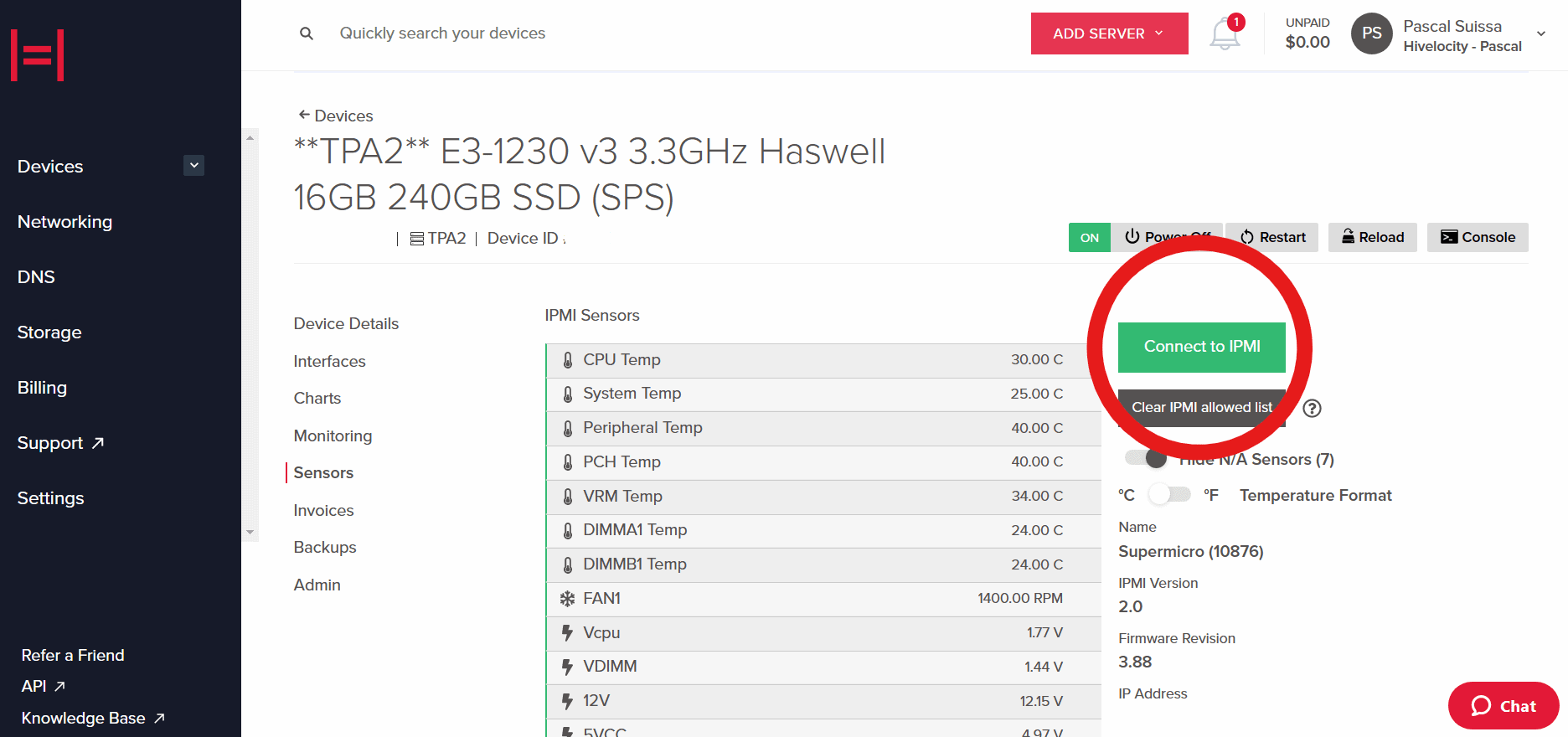Screen dimensions: 1568x737
Task: Toggle the Celsius/Fahrenheit temperature switch
Action: point(1169,494)
